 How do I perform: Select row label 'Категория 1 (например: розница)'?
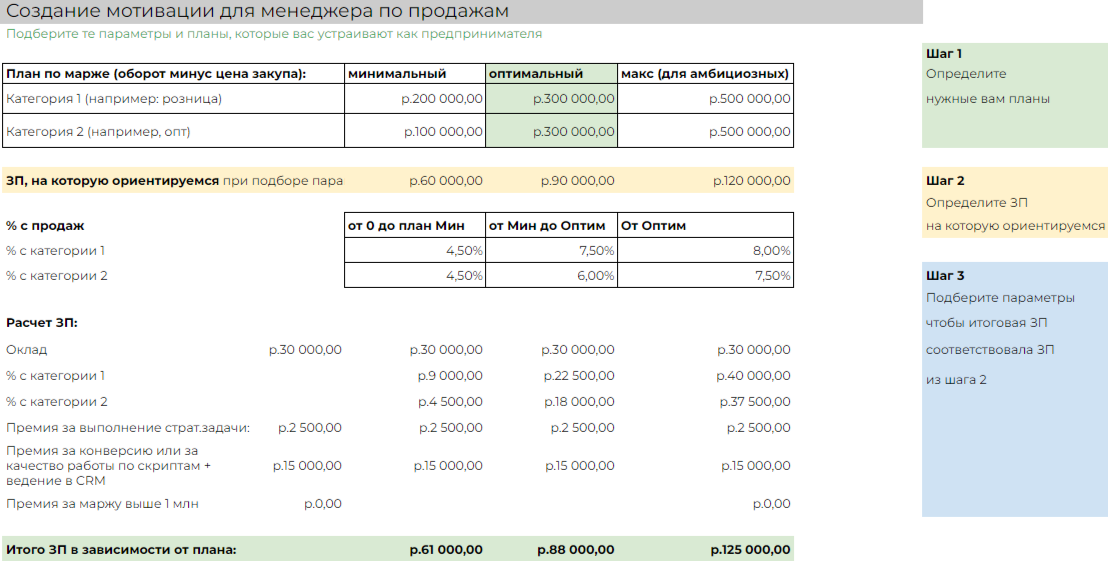pyautogui.click(x=114, y=99)
